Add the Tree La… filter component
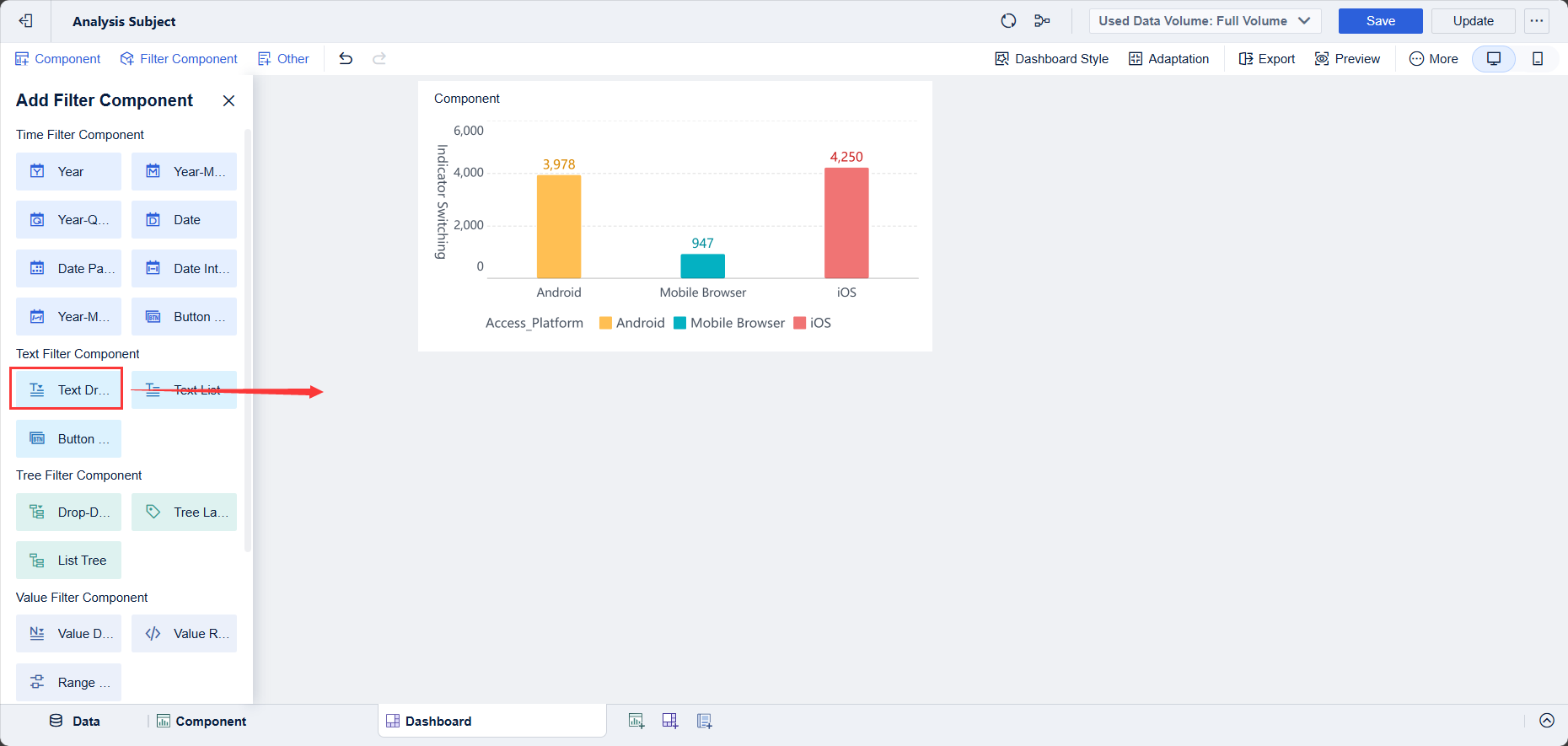The height and width of the screenshot is (746, 1568). click(184, 513)
